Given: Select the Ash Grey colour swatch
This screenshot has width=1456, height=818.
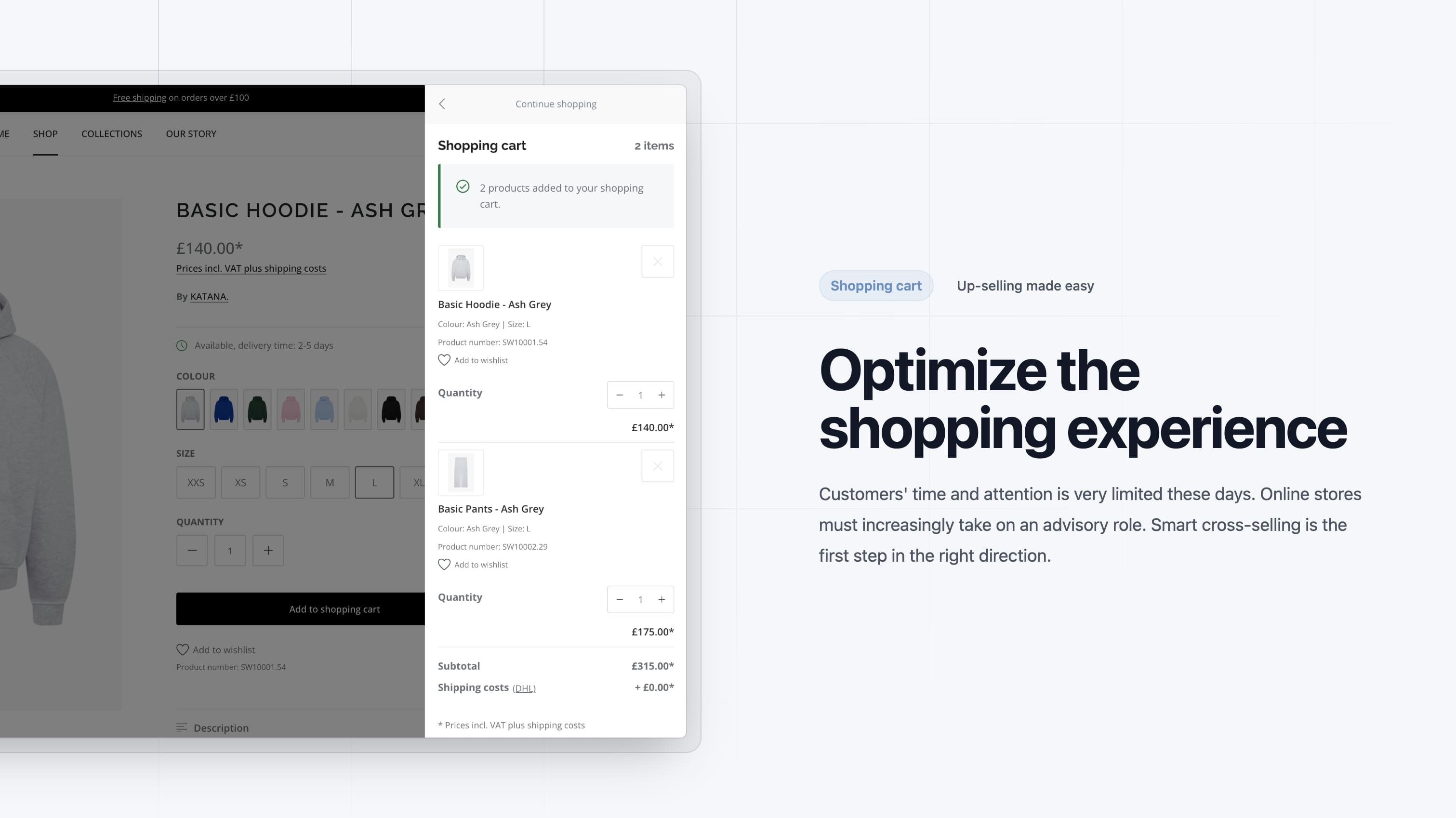Looking at the screenshot, I should tap(190, 409).
